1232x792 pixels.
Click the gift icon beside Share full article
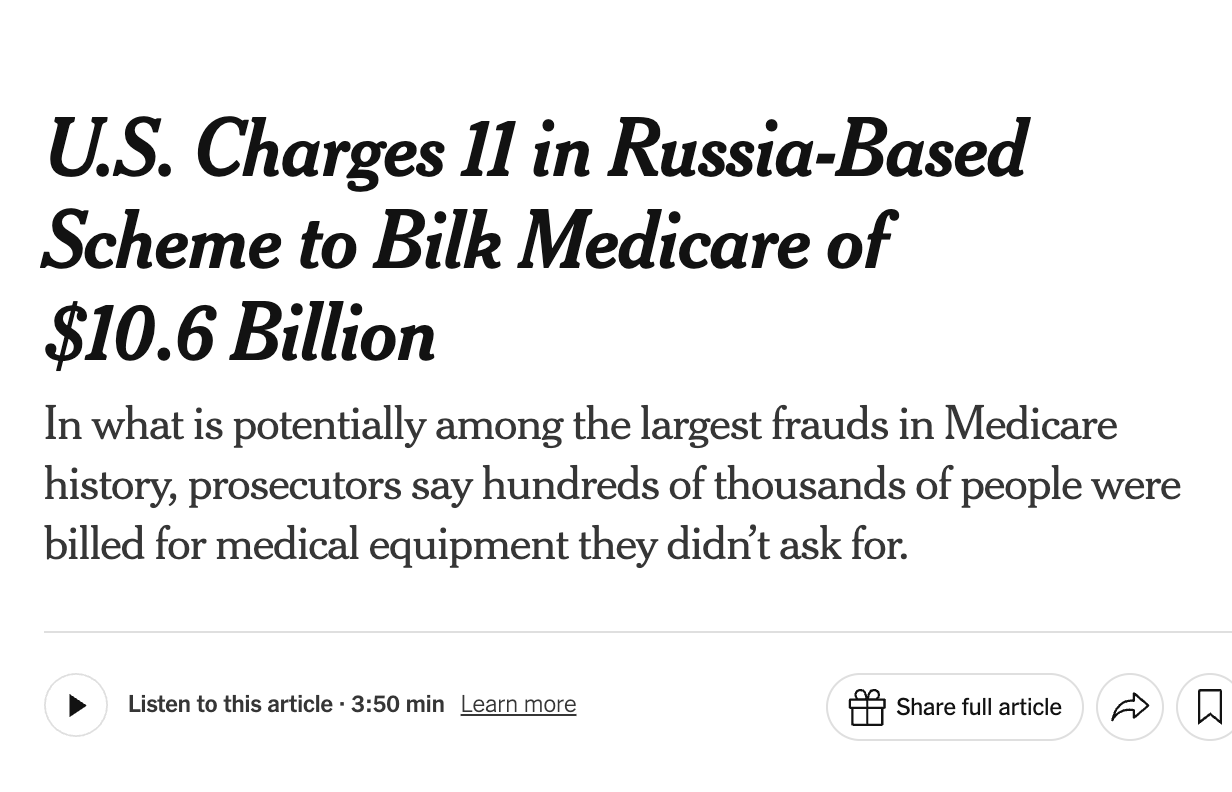pos(867,707)
